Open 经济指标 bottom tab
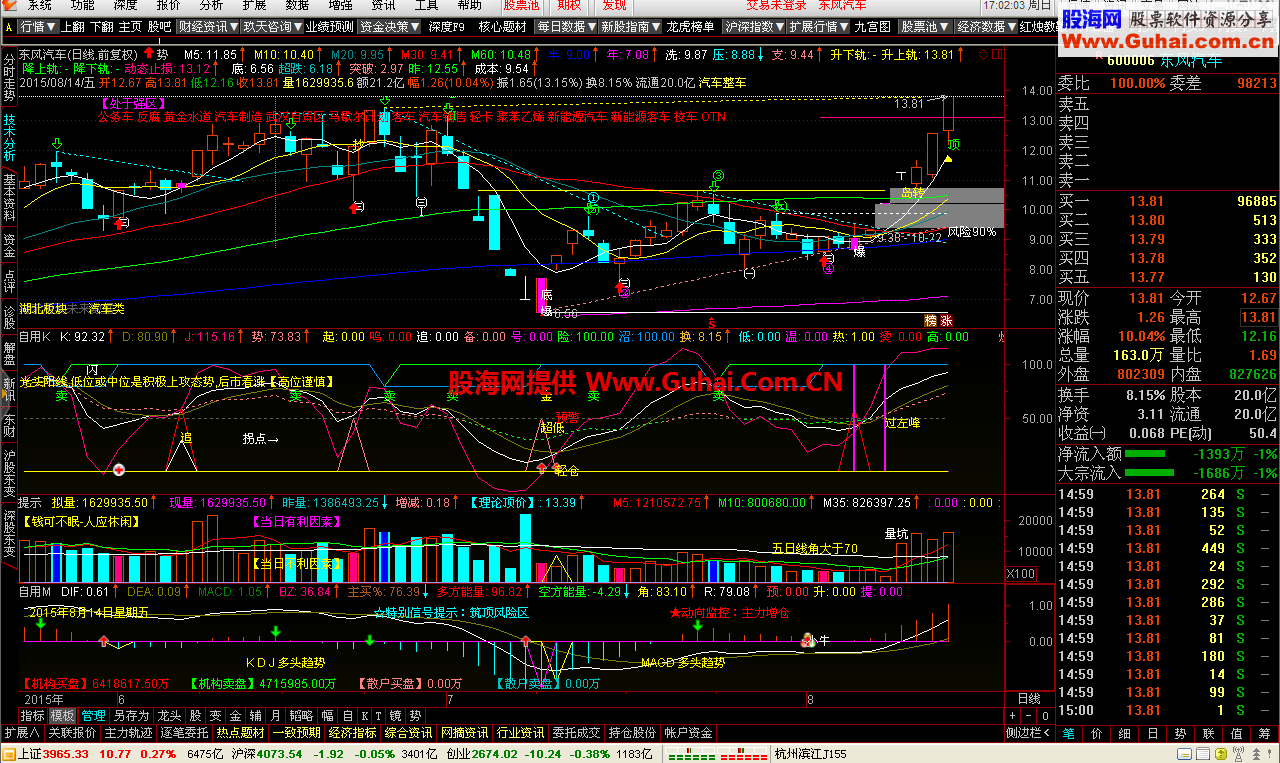Screen dimensions: 1280x763 click(353, 733)
